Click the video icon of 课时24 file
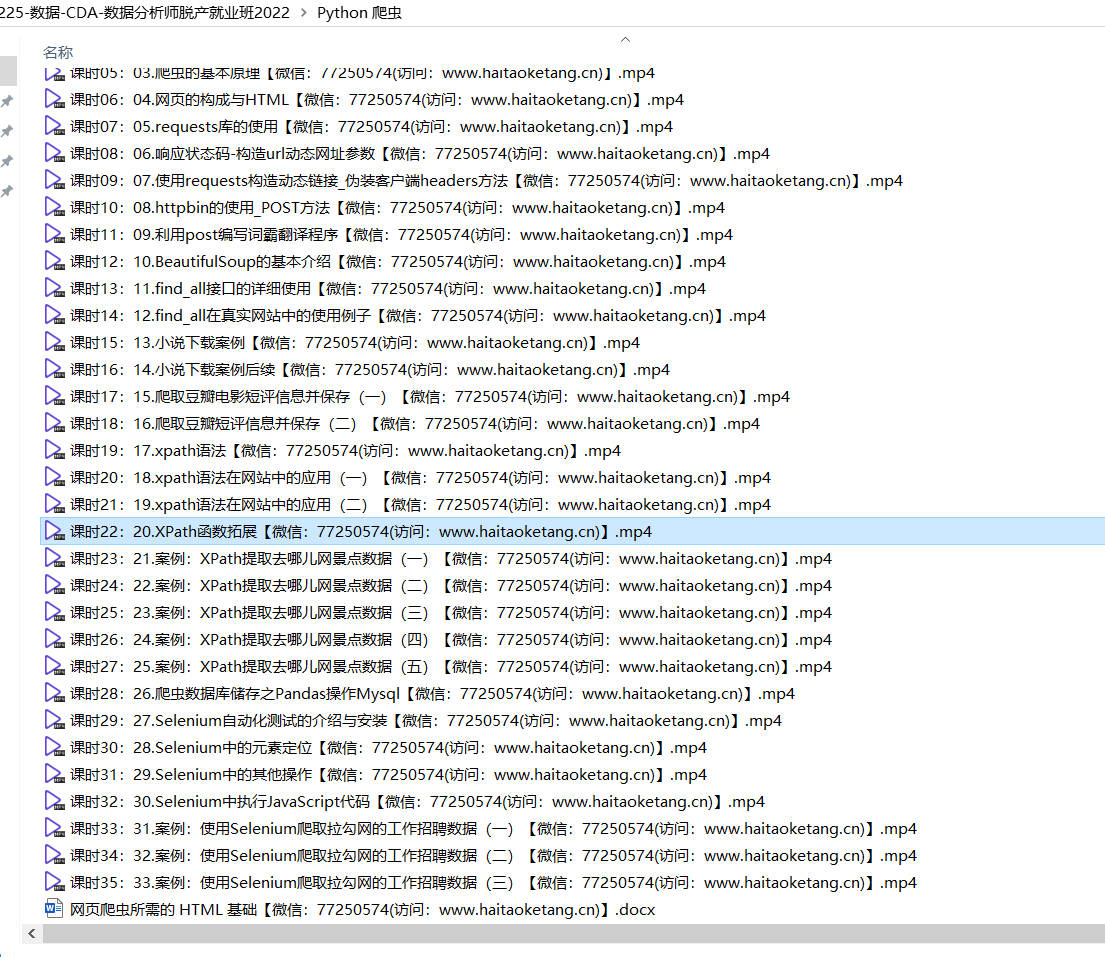This screenshot has width=1105, height=957. [54, 586]
